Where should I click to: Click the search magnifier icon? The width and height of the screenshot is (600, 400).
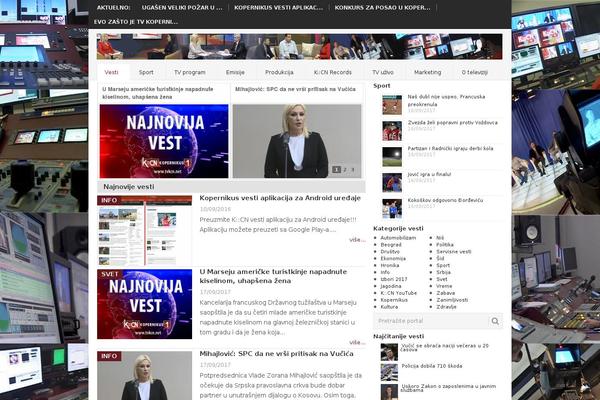(495, 321)
